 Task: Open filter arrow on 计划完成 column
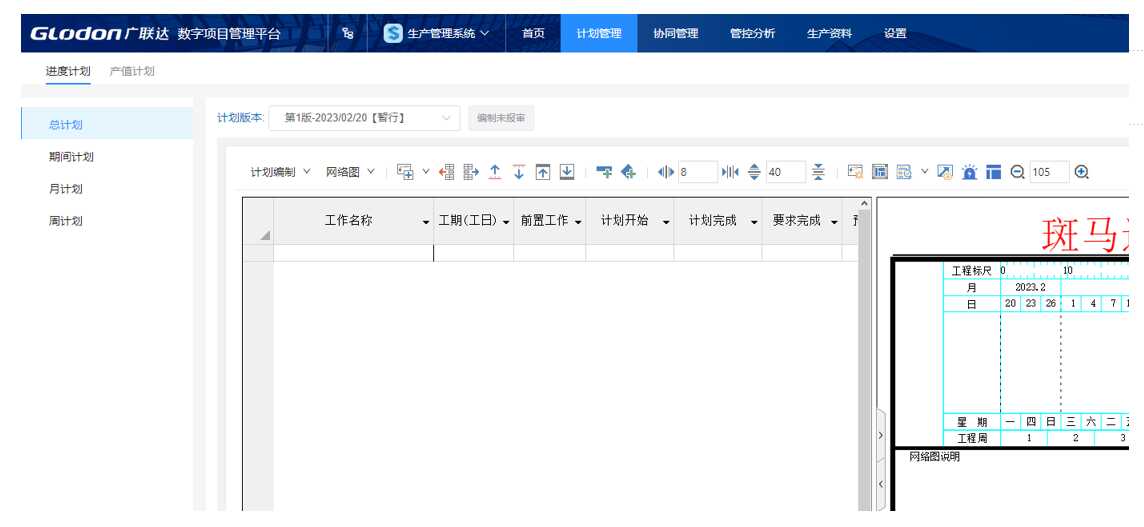[x=754, y=222]
